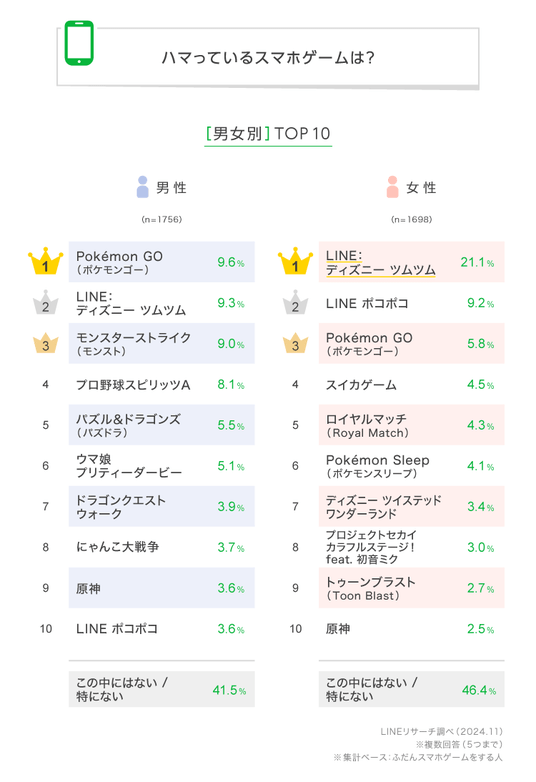Click the men's gold rank 1 crown
This screenshot has height=782, width=536.
click(x=45, y=261)
